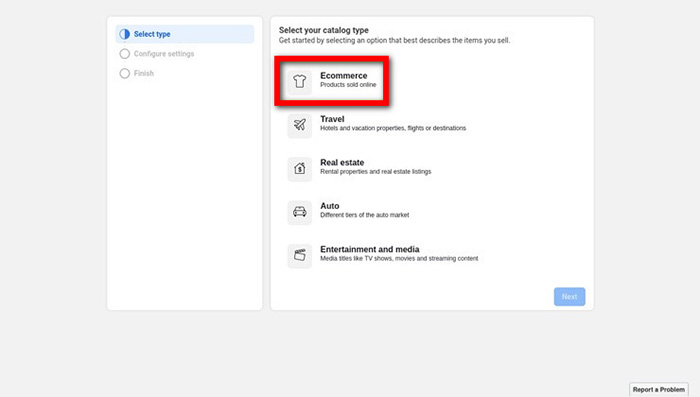Select the Ecommerce catalog type label
The width and height of the screenshot is (700, 397).
point(344,75)
